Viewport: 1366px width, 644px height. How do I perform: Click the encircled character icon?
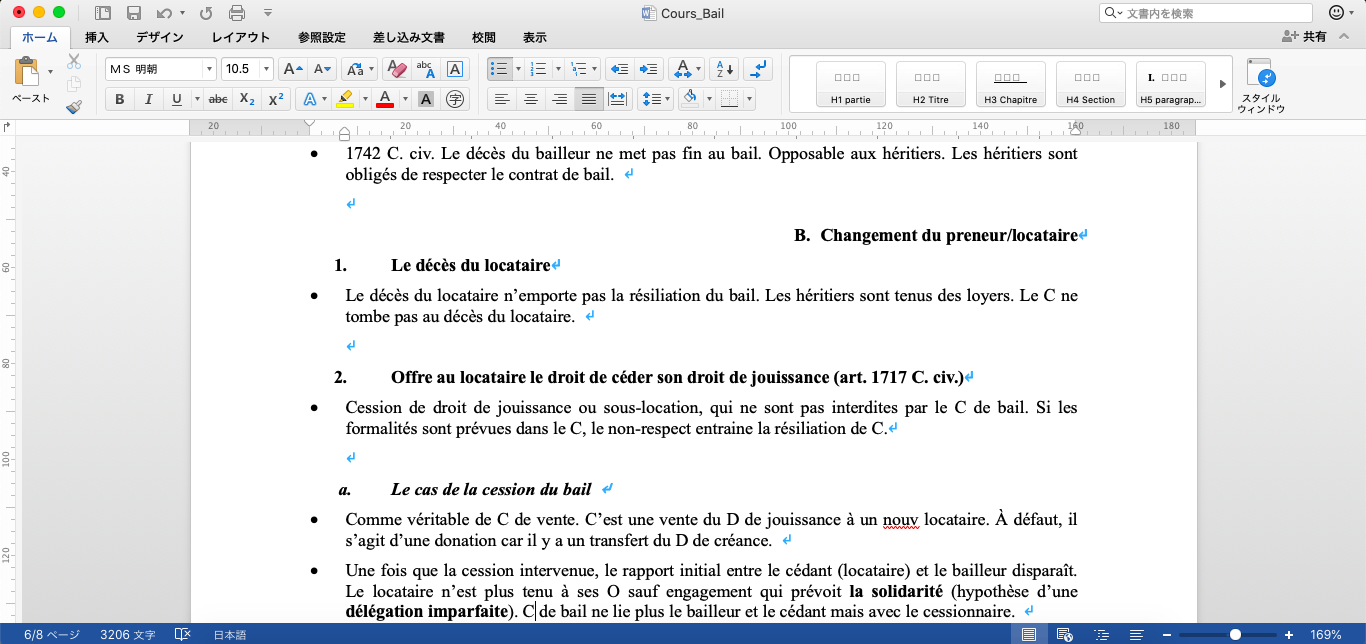(x=455, y=99)
